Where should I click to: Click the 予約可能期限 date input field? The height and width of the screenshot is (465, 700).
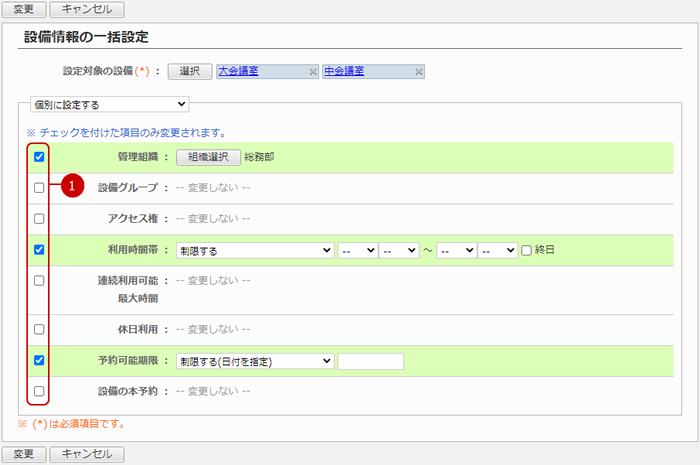(370, 361)
